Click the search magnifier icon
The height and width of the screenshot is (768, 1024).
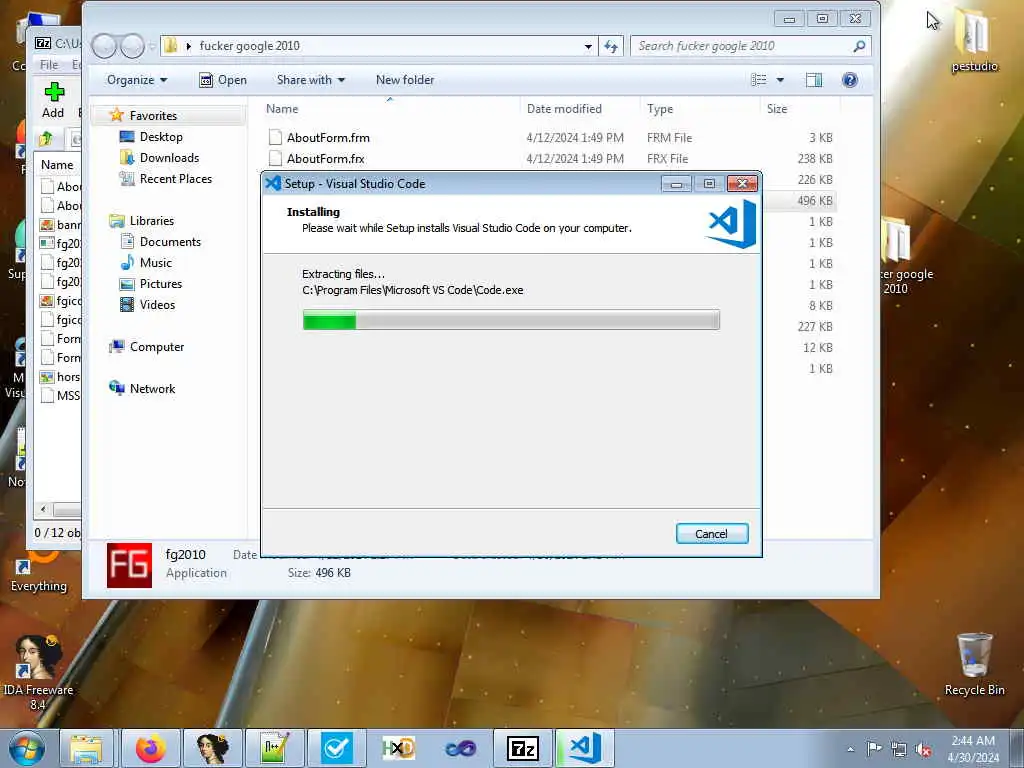click(859, 46)
